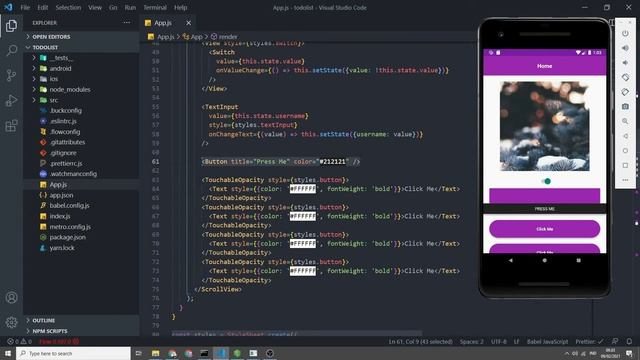640x360 pixels.
Task: Click #FFFFFF color value on line 64
Action: (x=303, y=189)
